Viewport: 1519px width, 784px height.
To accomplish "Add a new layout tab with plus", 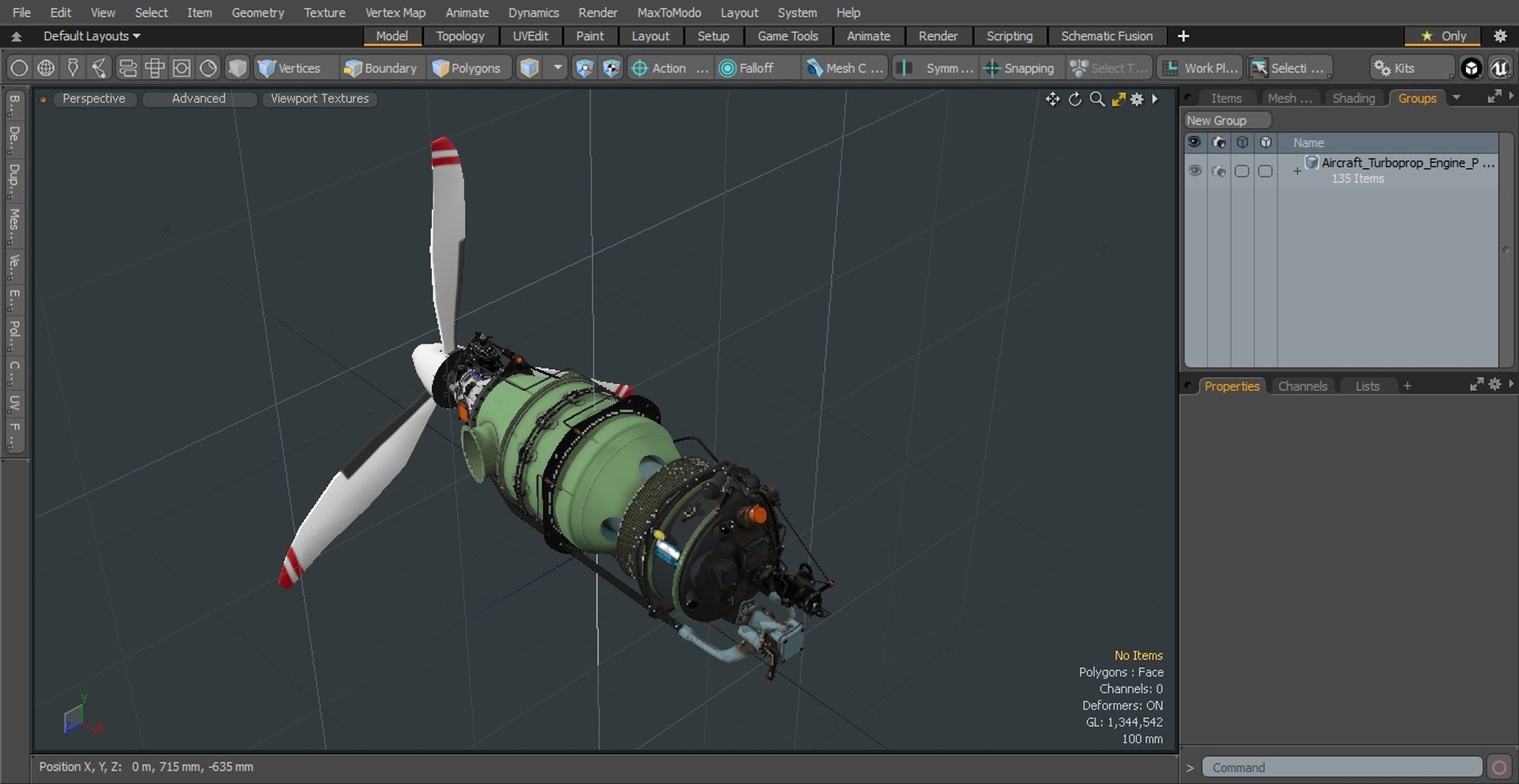I will pos(1183,36).
